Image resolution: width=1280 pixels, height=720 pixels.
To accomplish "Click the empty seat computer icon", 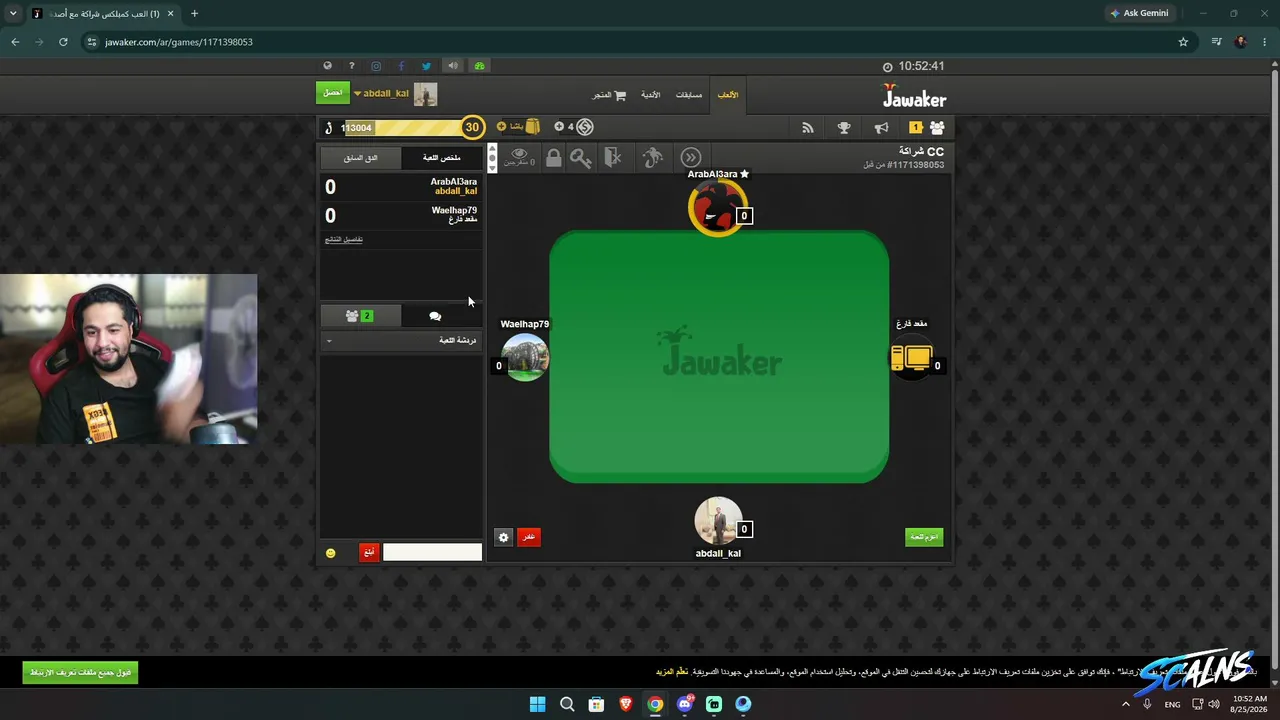I will click(911, 358).
